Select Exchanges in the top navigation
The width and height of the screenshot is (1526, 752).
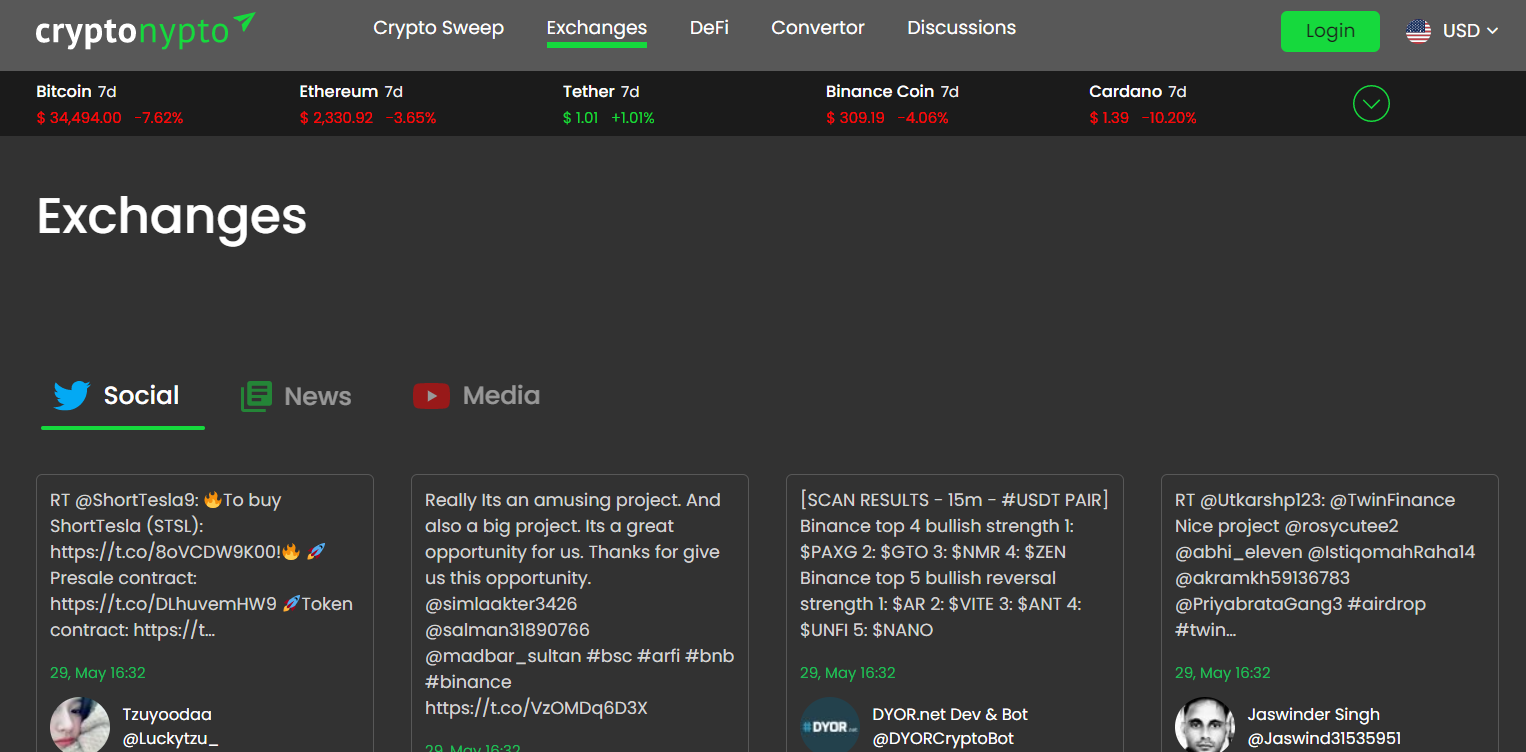tap(597, 28)
